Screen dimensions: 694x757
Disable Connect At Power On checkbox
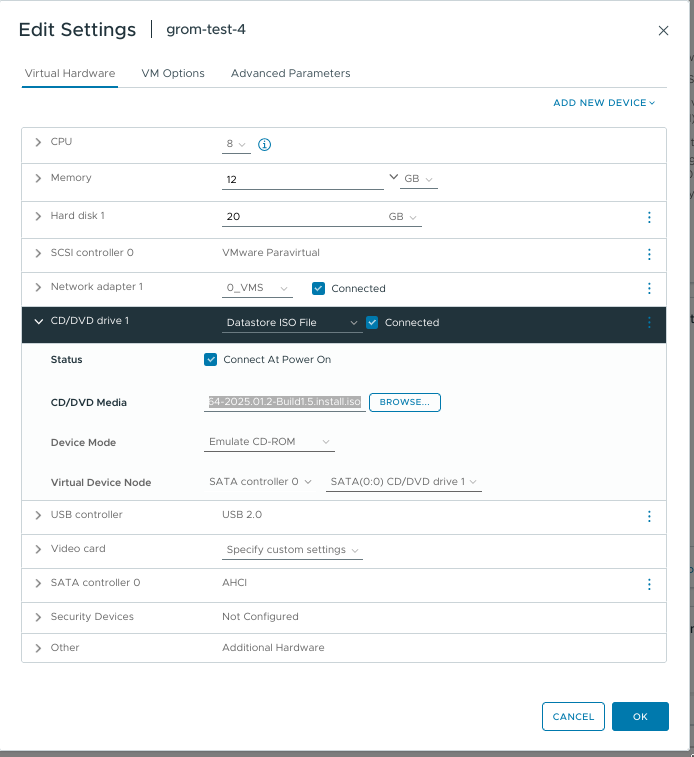pyautogui.click(x=210, y=359)
